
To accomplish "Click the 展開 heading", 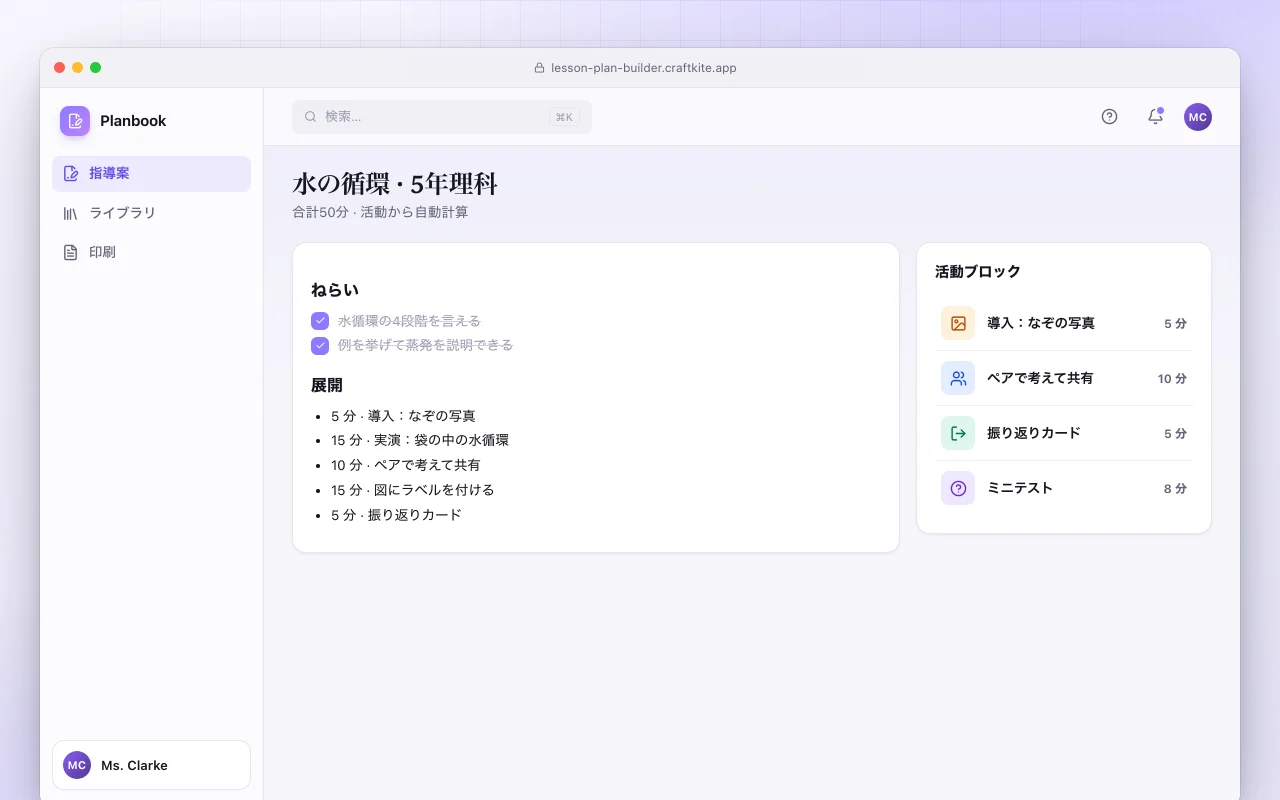I will click(x=327, y=385).
